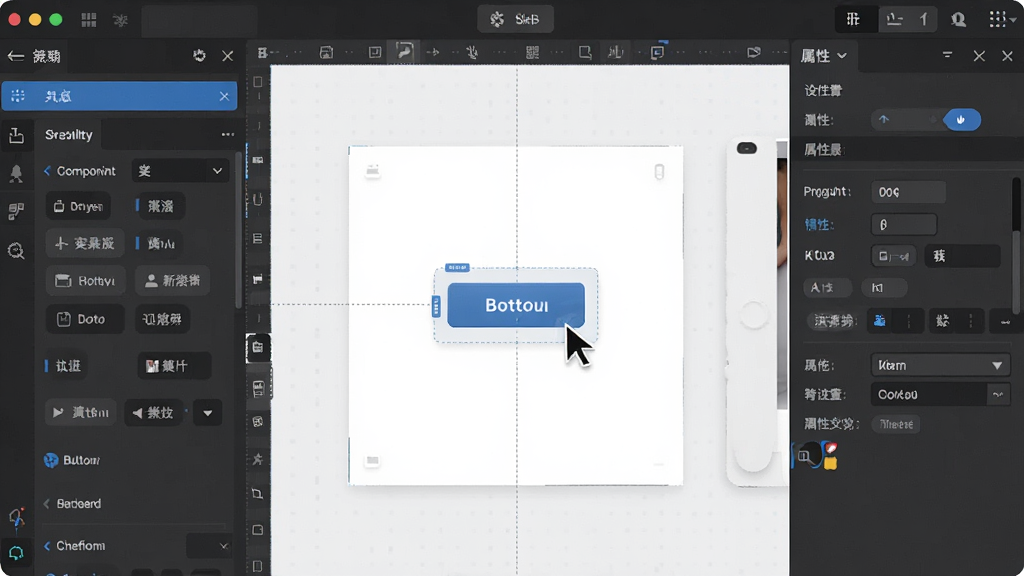Open the export icon in the left sidebar

16,135
